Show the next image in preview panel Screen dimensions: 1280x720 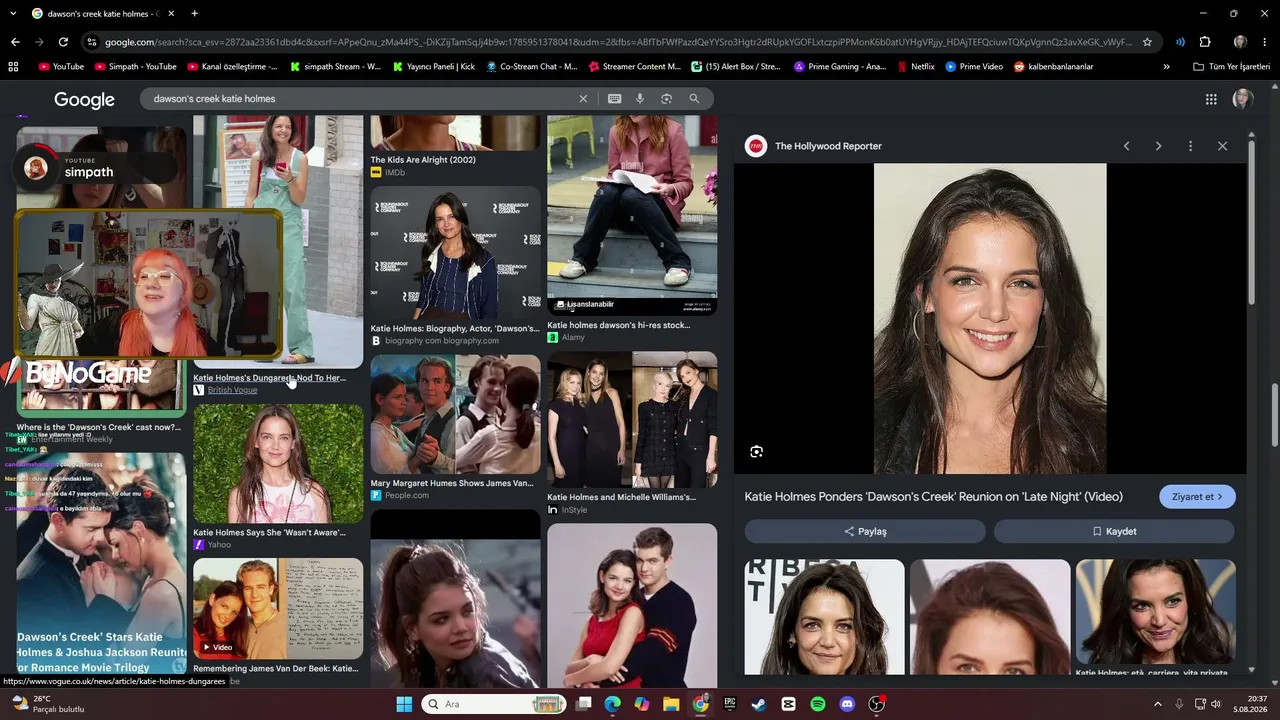[x=1158, y=146]
